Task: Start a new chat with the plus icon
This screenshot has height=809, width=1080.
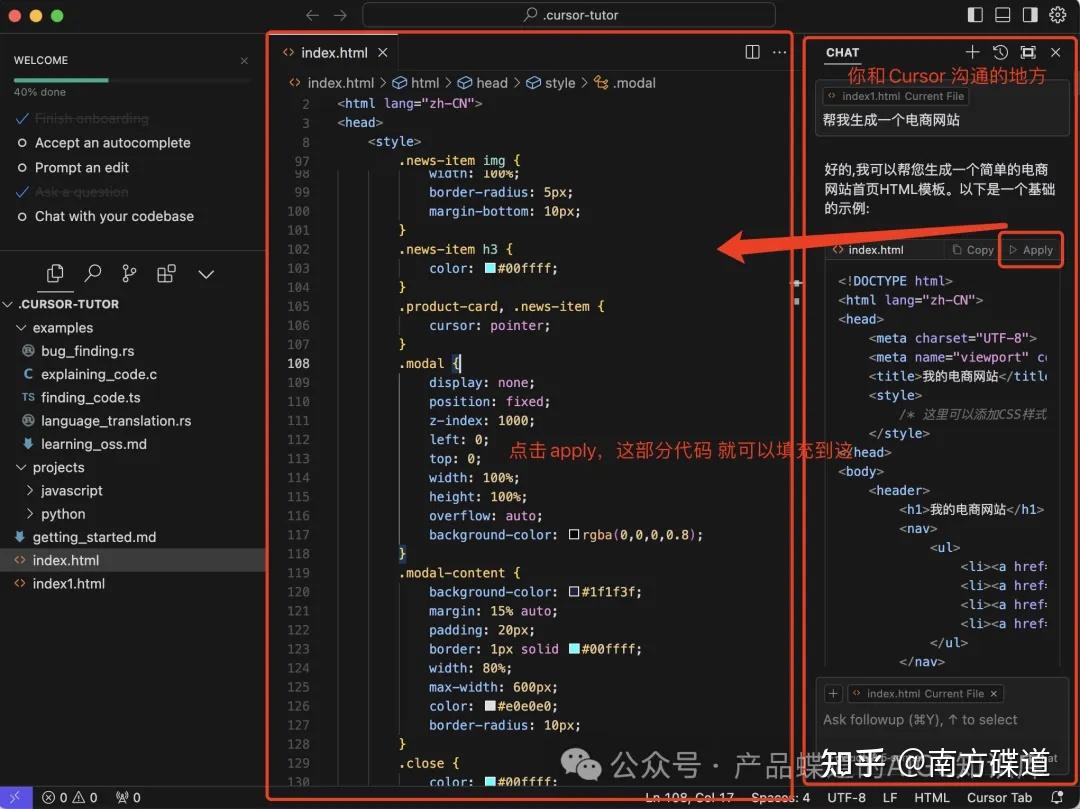Action: click(972, 52)
